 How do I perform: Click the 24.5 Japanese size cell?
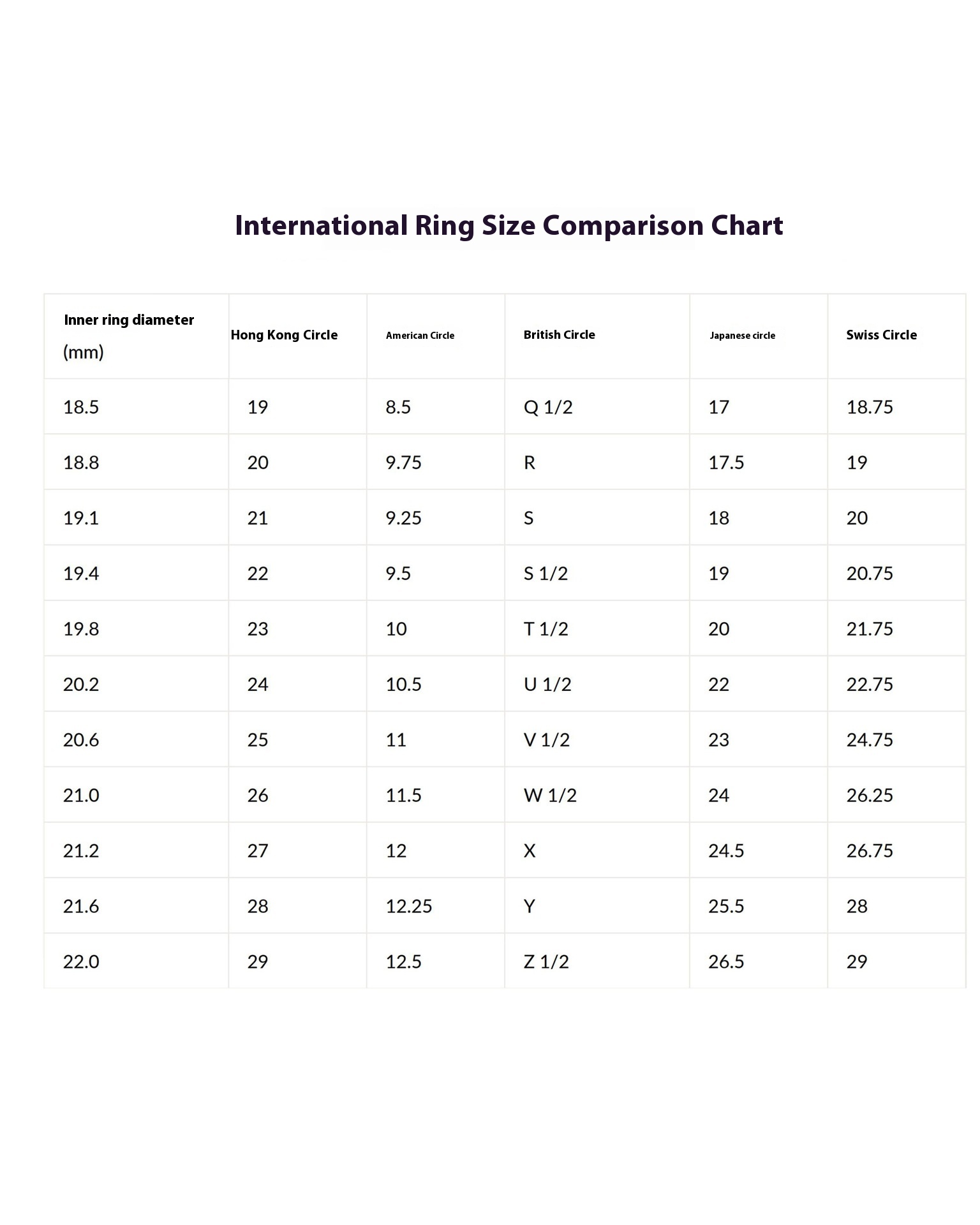(759, 850)
